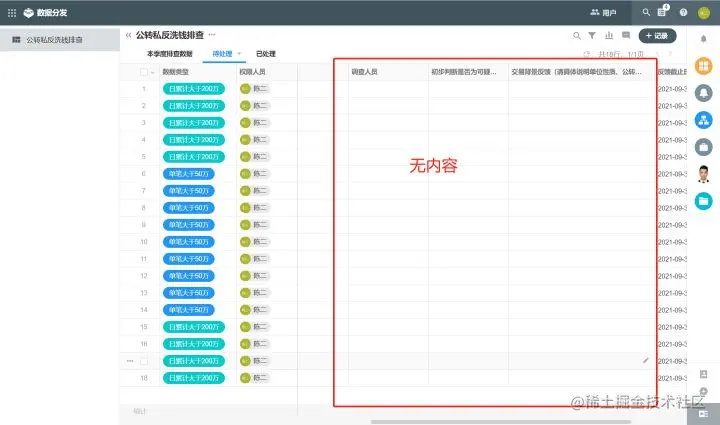Expand the 待处理 tab dropdown arrow
720x425 pixels.
tap(239, 54)
